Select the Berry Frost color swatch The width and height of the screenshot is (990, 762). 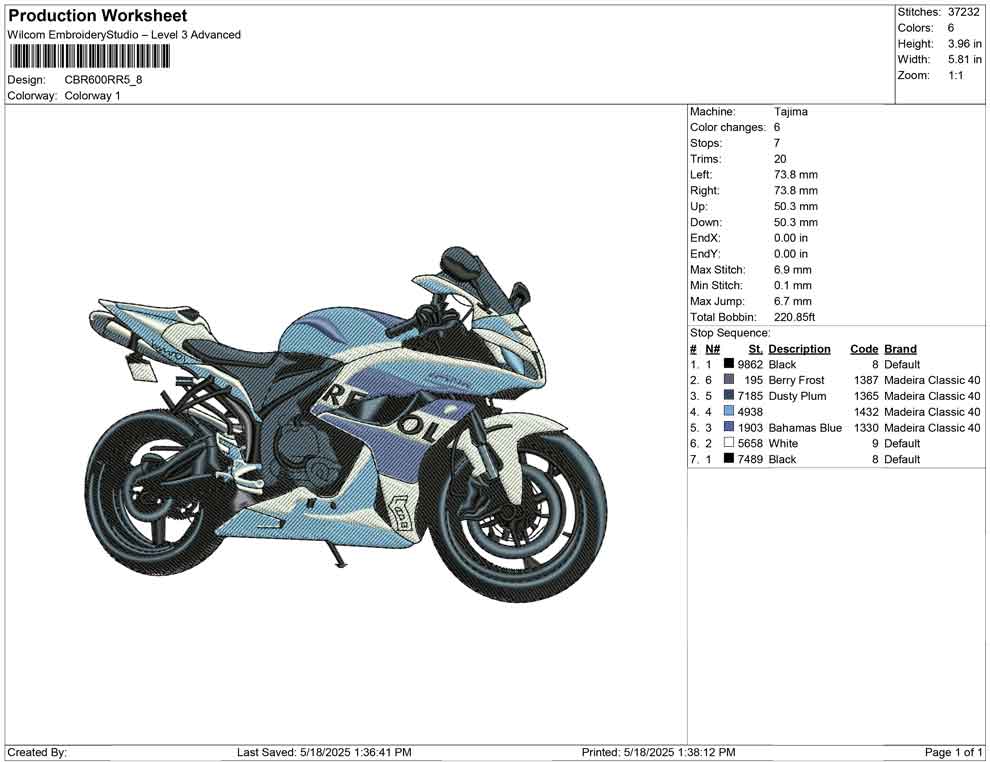(x=729, y=381)
